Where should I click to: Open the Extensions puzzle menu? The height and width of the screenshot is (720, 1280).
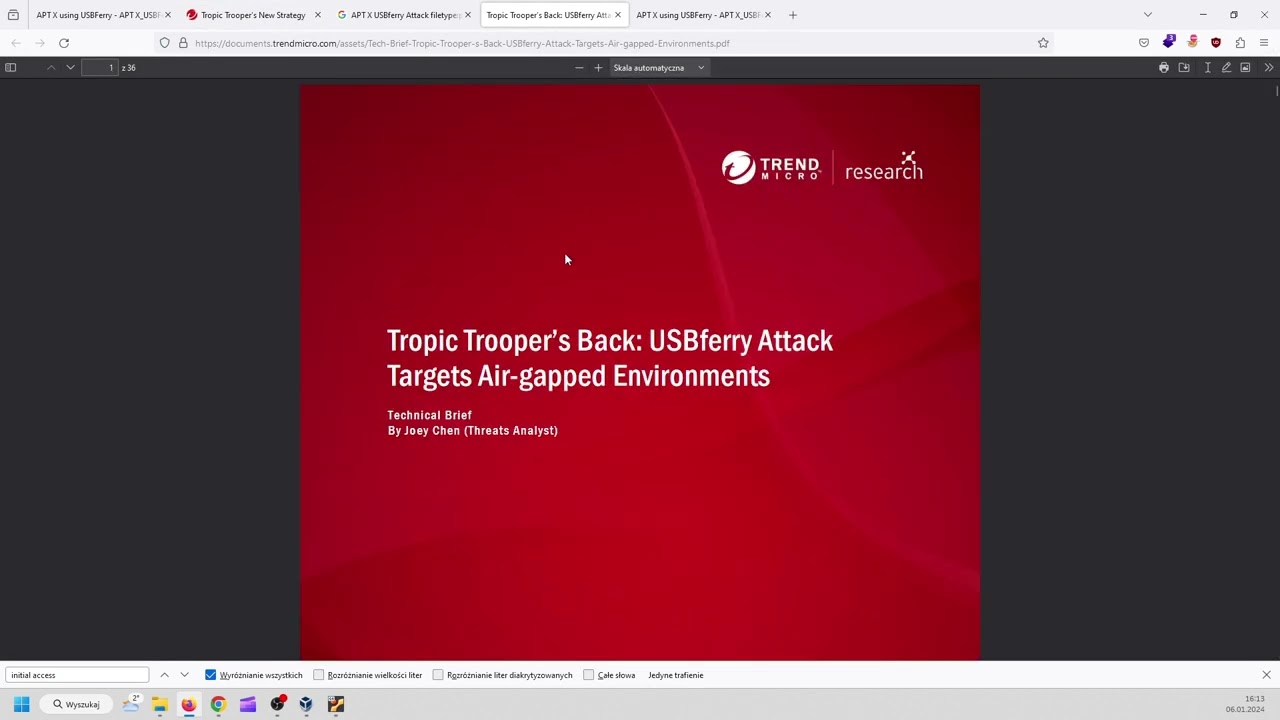point(1240,43)
